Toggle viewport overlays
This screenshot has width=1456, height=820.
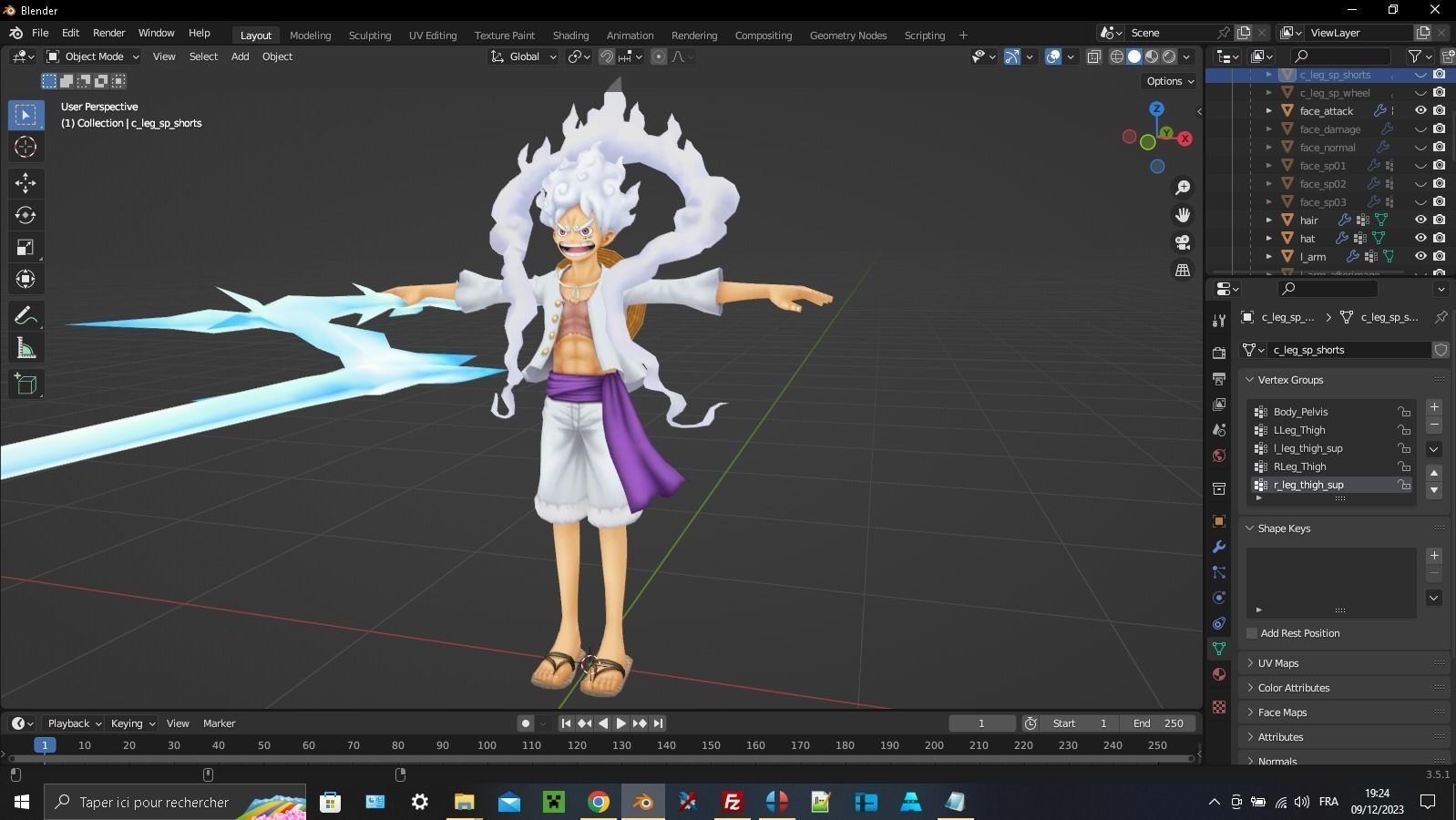[x=1052, y=56]
